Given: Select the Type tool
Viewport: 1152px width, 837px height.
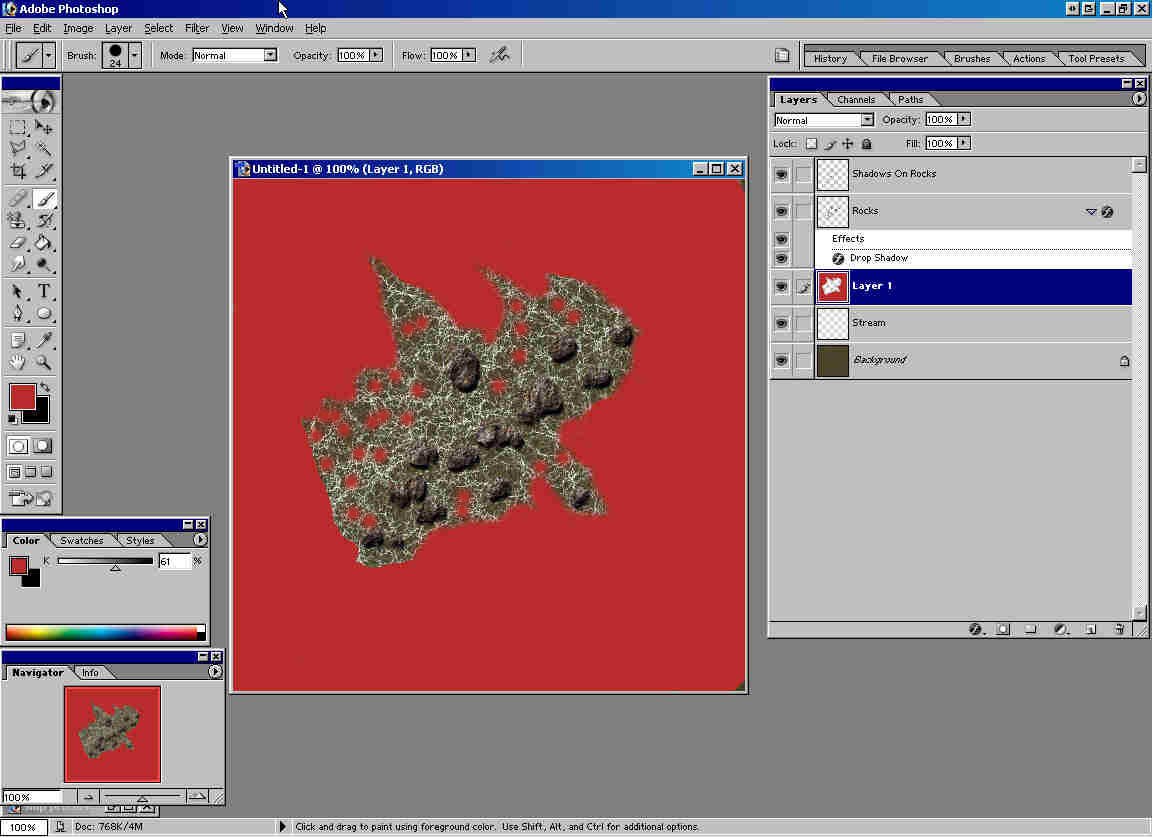Looking at the screenshot, I should pyautogui.click(x=44, y=292).
